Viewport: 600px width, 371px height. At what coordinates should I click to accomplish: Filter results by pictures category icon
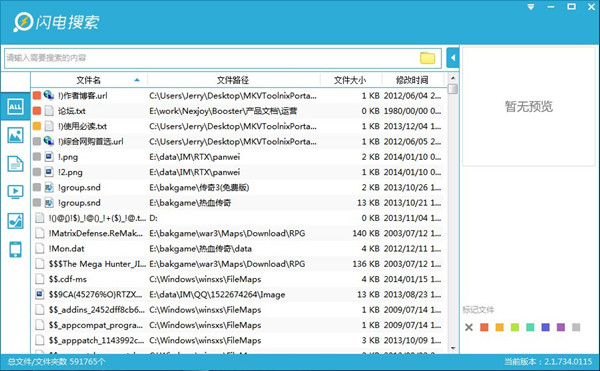[15, 135]
